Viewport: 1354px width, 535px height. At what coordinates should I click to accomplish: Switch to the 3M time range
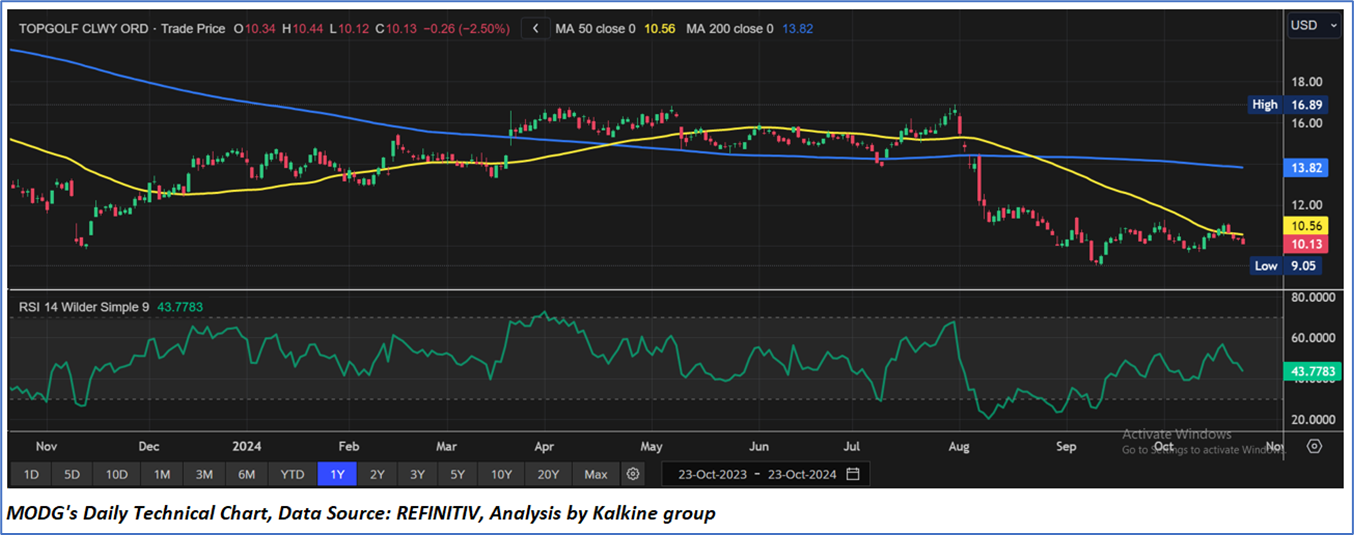pyautogui.click(x=204, y=473)
